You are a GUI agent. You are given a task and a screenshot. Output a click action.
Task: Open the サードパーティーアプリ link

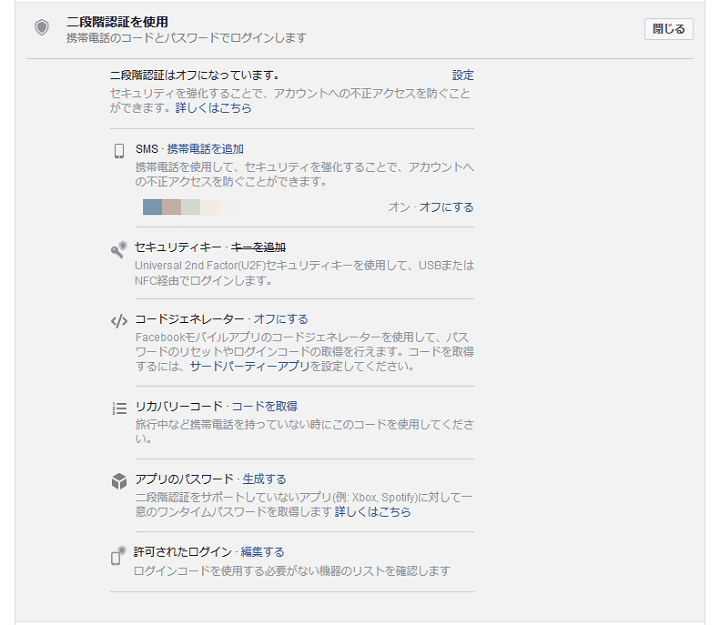[250, 366]
